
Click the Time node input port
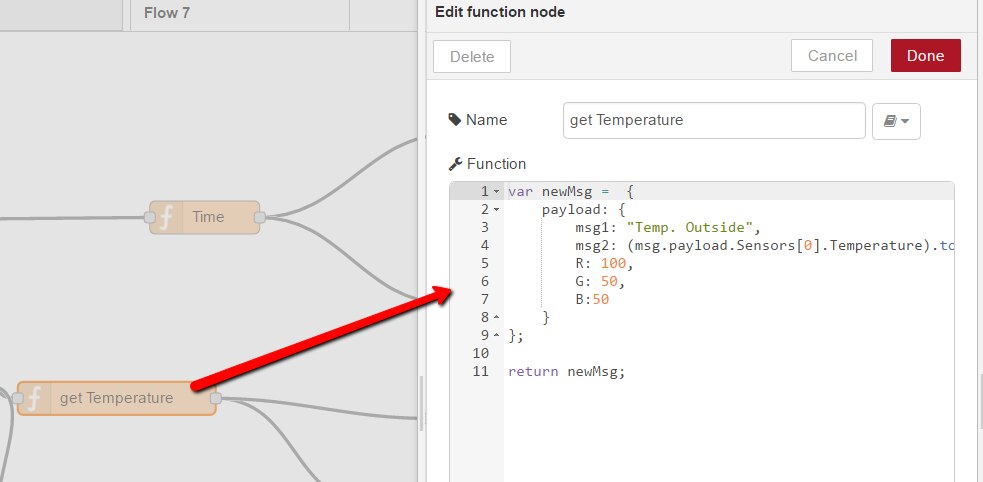click(149, 217)
